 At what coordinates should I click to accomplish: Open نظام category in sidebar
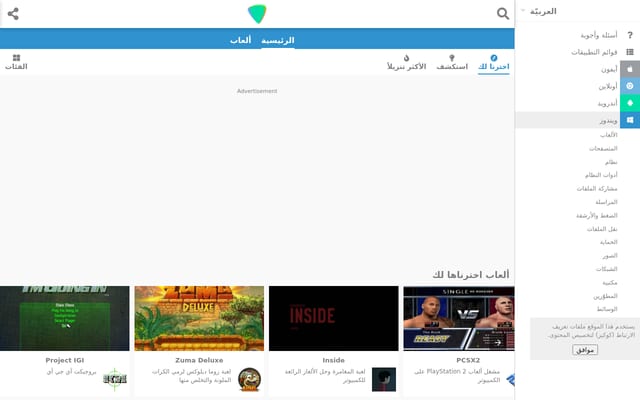(611, 162)
